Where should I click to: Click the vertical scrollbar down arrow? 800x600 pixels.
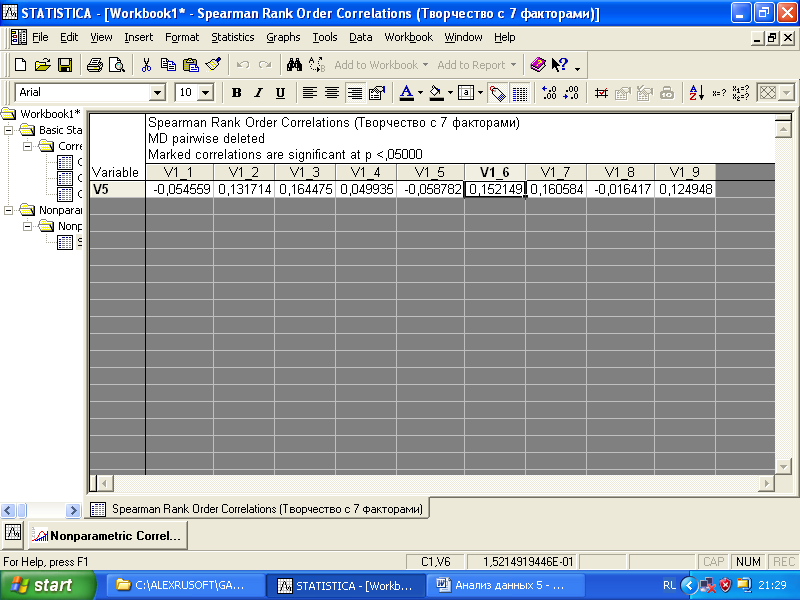point(783,465)
